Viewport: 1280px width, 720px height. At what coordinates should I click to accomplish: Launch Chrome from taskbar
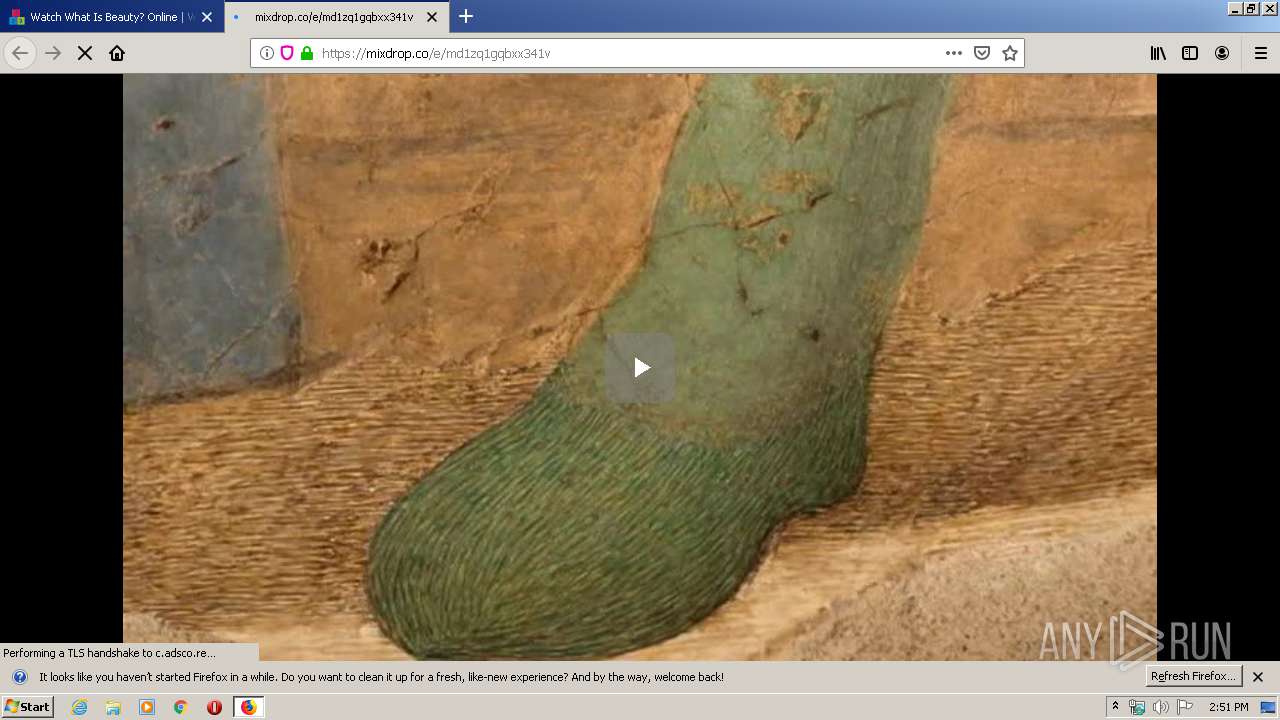tap(180, 707)
